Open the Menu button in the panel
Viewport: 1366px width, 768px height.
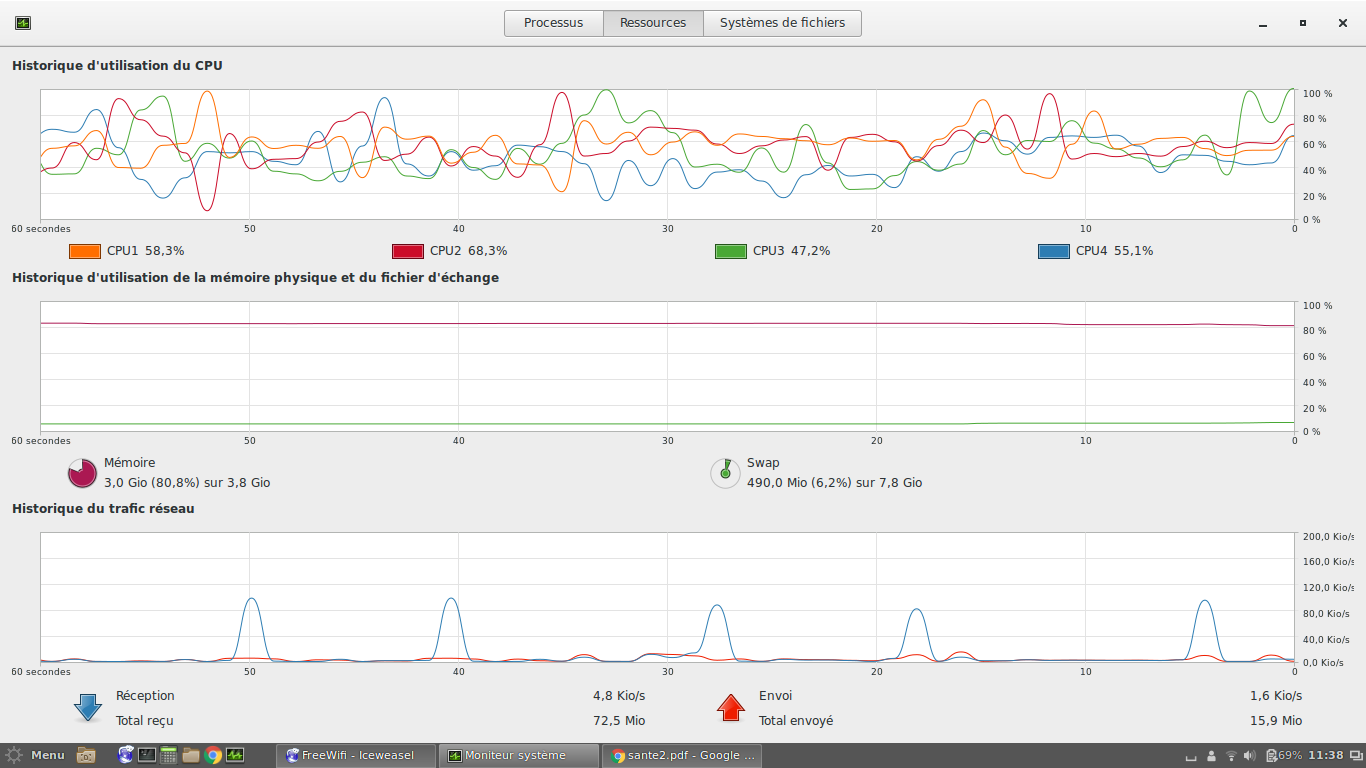point(35,755)
